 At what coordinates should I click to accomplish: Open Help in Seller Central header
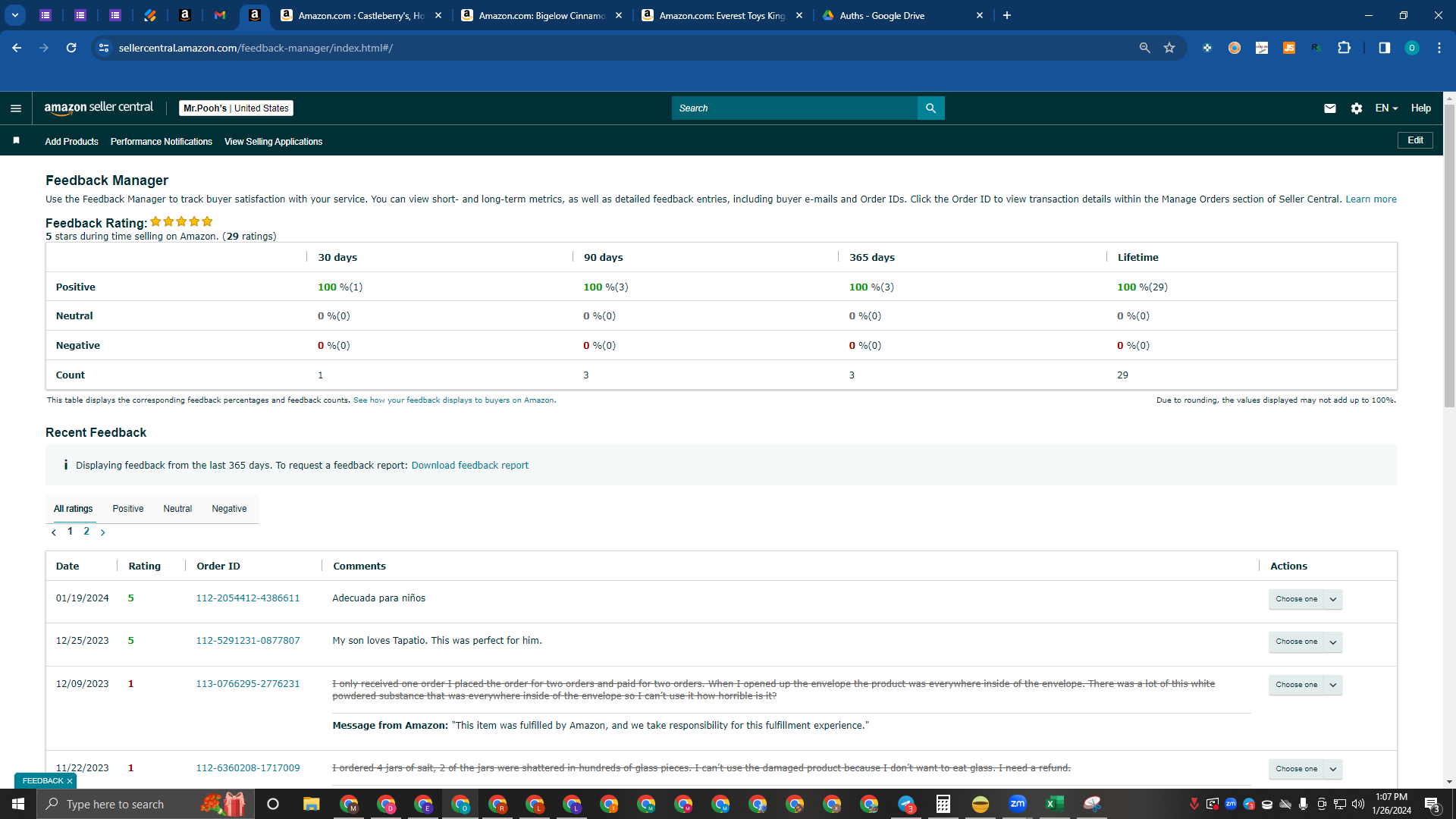(1420, 108)
